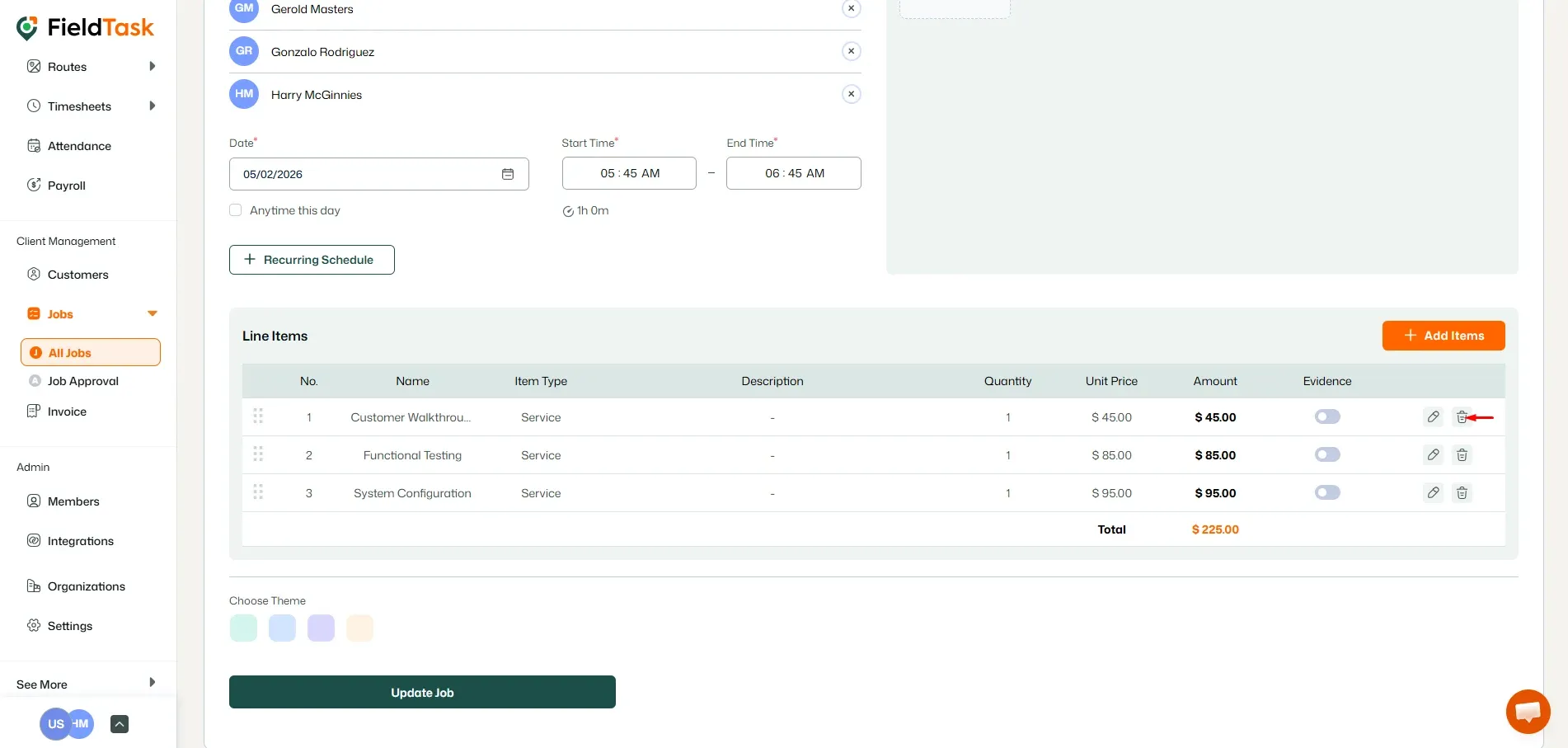The height and width of the screenshot is (748, 1568).
Task: Click the Attendance icon
Action: coord(33,145)
